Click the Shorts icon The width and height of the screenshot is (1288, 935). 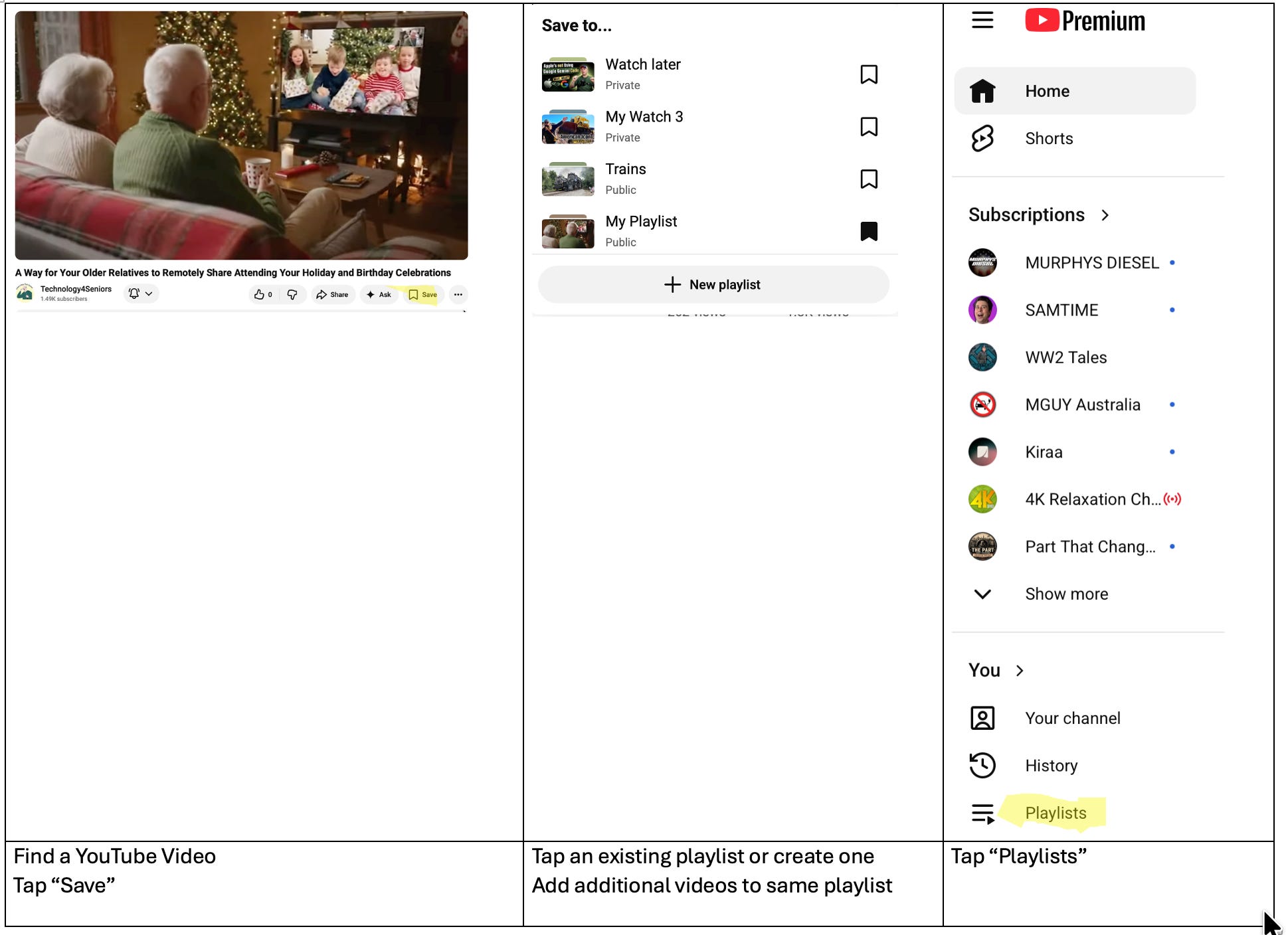(982, 138)
